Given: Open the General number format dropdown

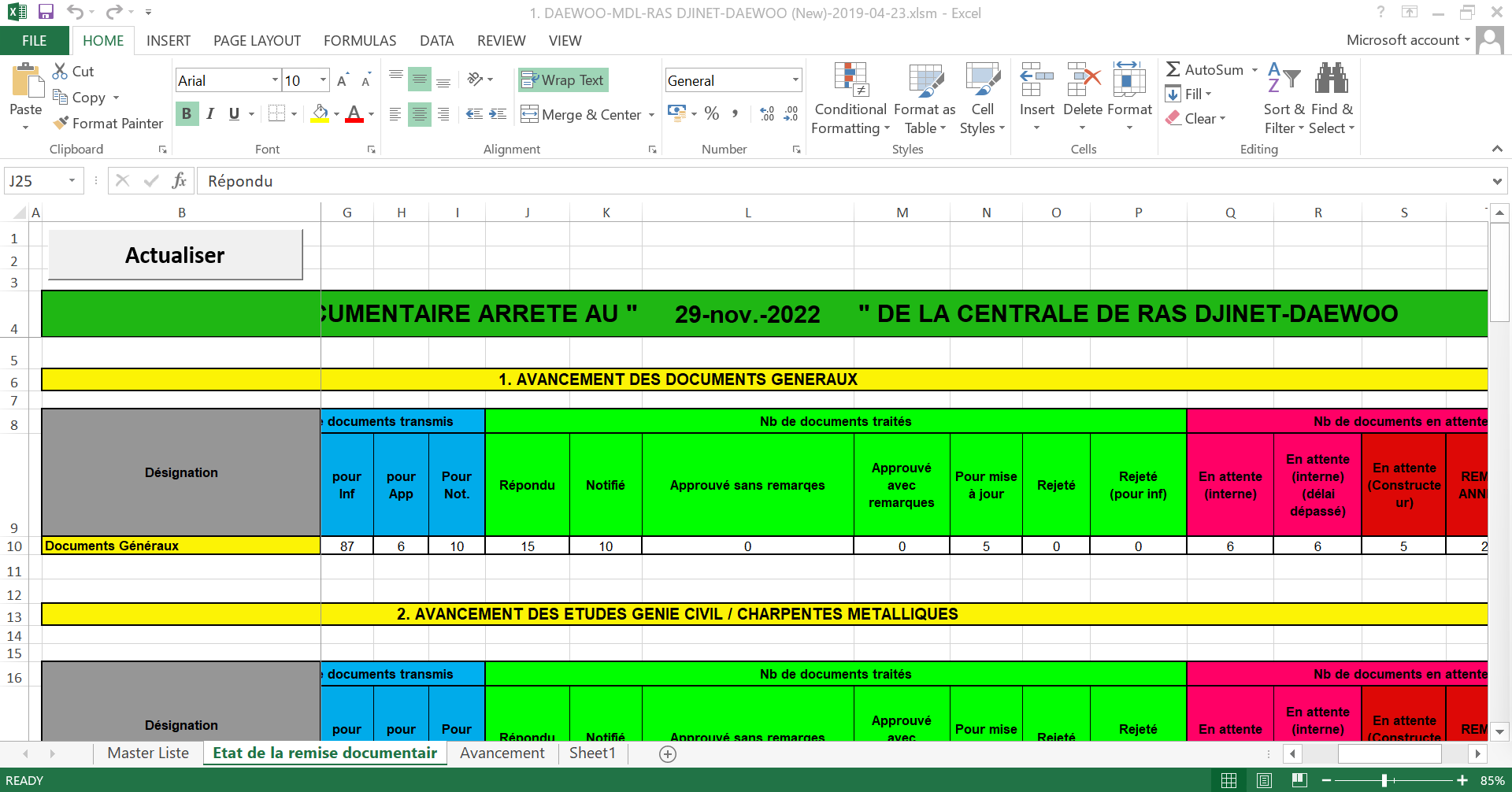Looking at the screenshot, I should pyautogui.click(x=795, y=80).
